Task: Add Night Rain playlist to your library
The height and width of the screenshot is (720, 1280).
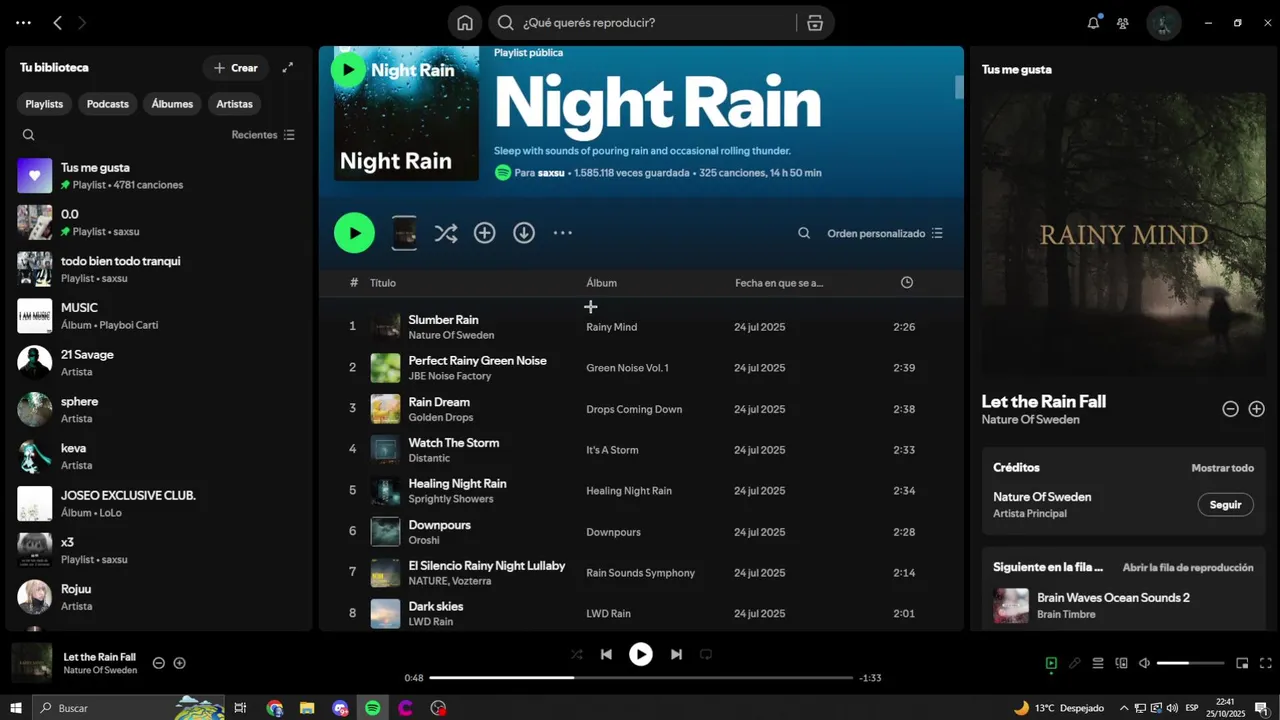Action: point(485,233)
